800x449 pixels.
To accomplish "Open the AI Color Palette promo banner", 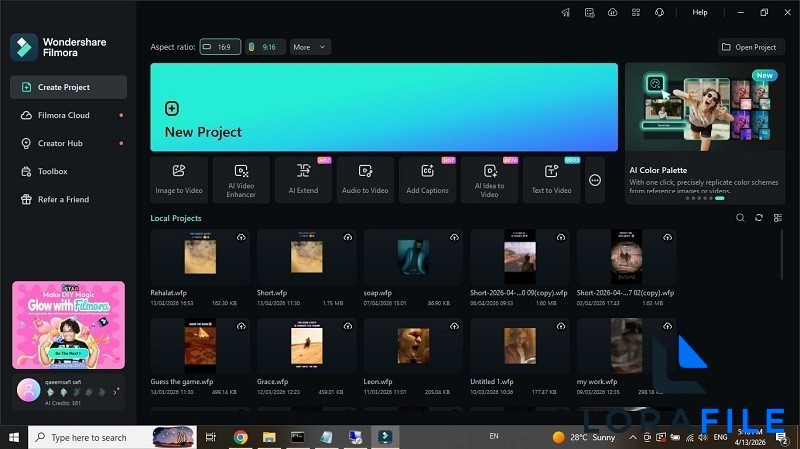I will [705, 134].
